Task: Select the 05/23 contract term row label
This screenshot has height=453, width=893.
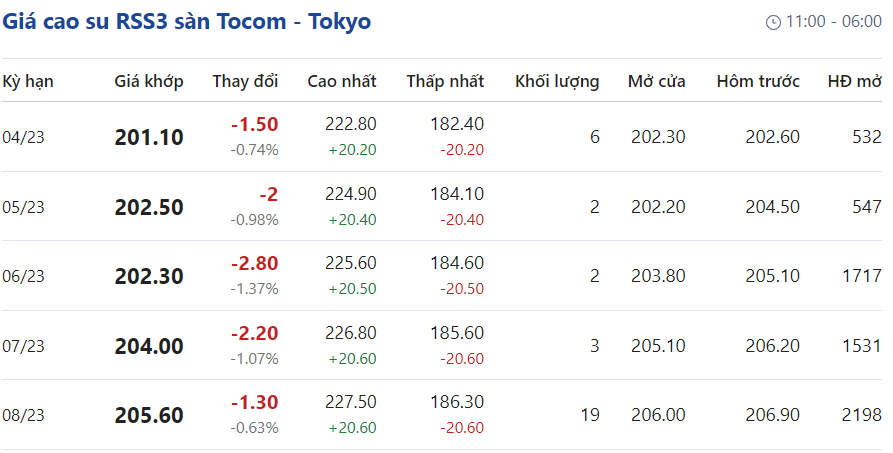Action: tap(24, 207)
